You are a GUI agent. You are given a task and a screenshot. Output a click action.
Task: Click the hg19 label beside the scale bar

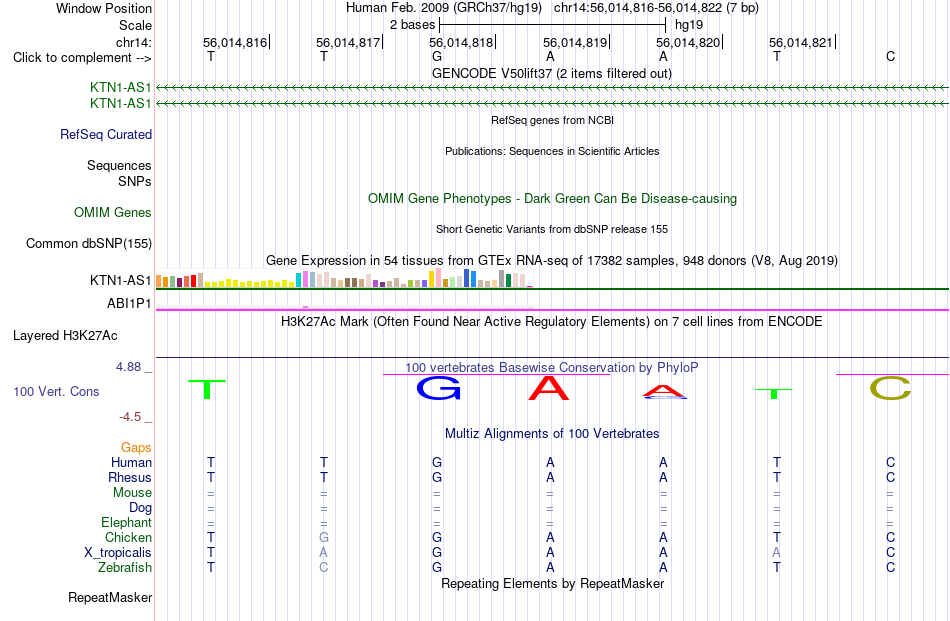[689, 25]
